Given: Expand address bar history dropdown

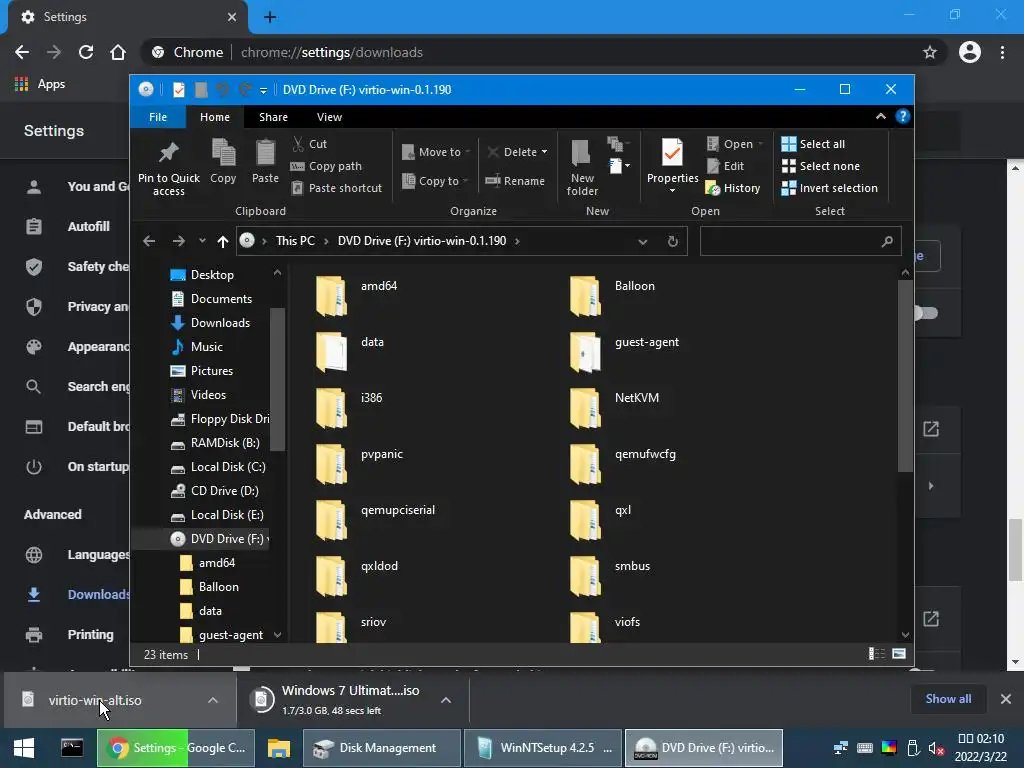Looking at the screenshot, I should click(x=643, y=242).
